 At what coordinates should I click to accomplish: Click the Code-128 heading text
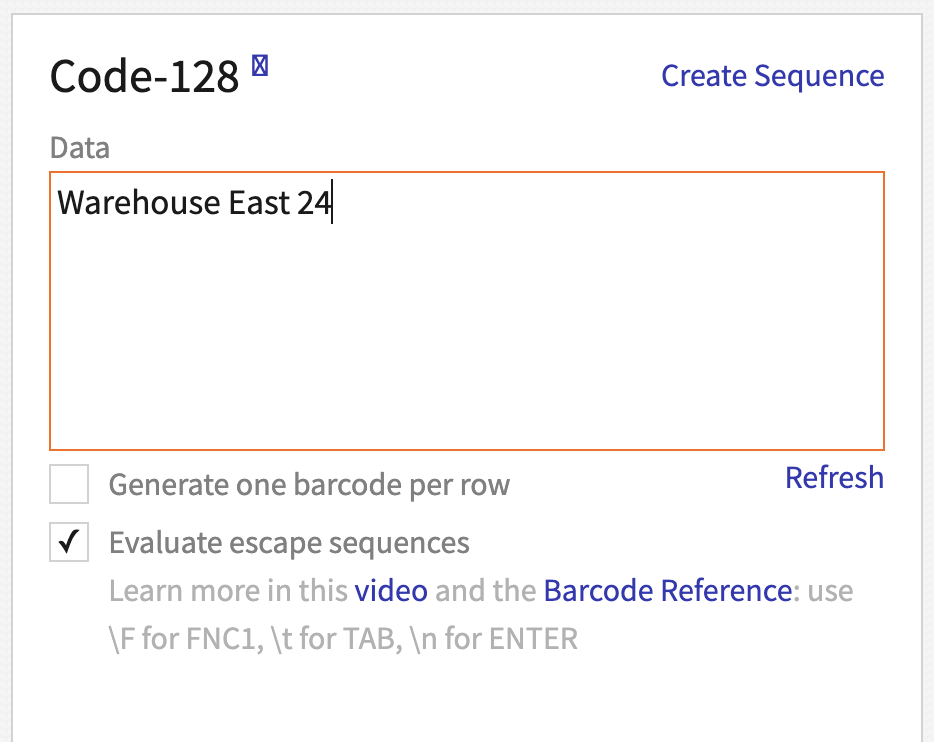coord(145,77)
